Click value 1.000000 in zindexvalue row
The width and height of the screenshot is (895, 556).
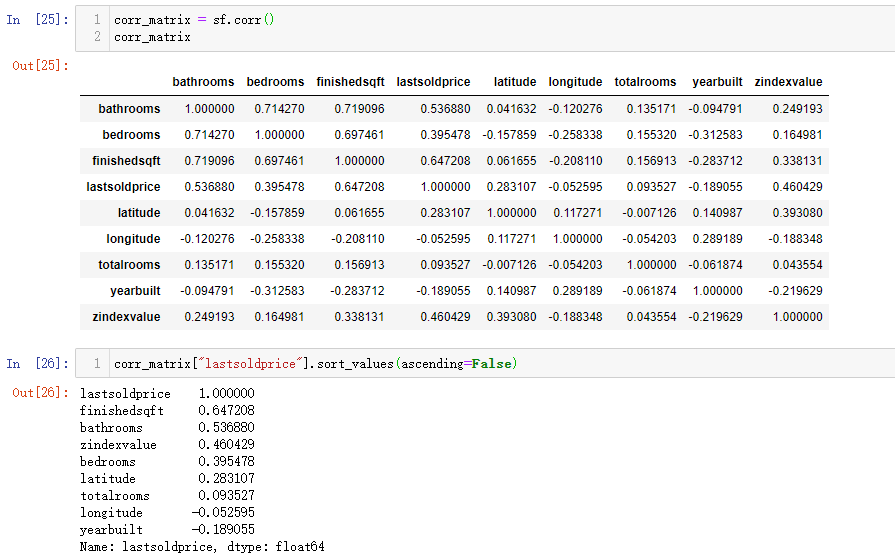(x=797, y=317)
